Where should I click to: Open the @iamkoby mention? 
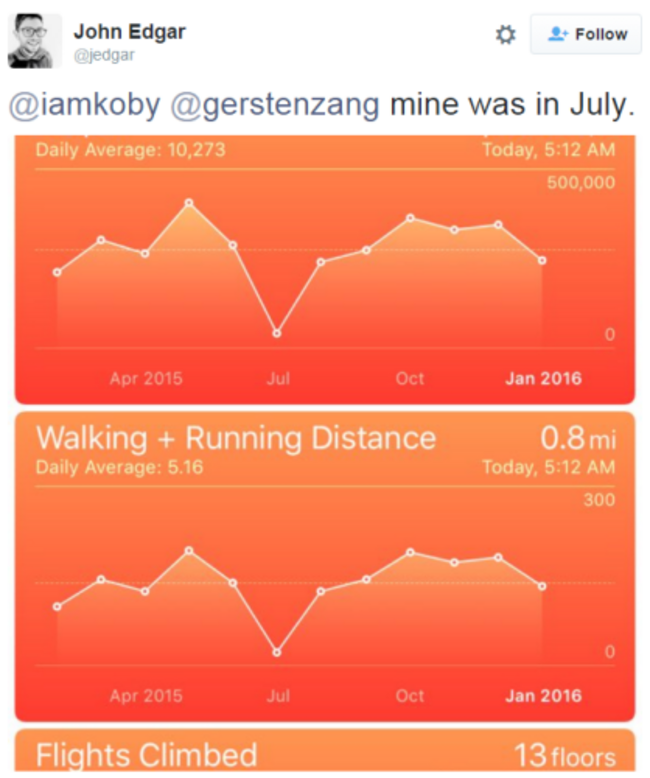click(x=84, y=105)
